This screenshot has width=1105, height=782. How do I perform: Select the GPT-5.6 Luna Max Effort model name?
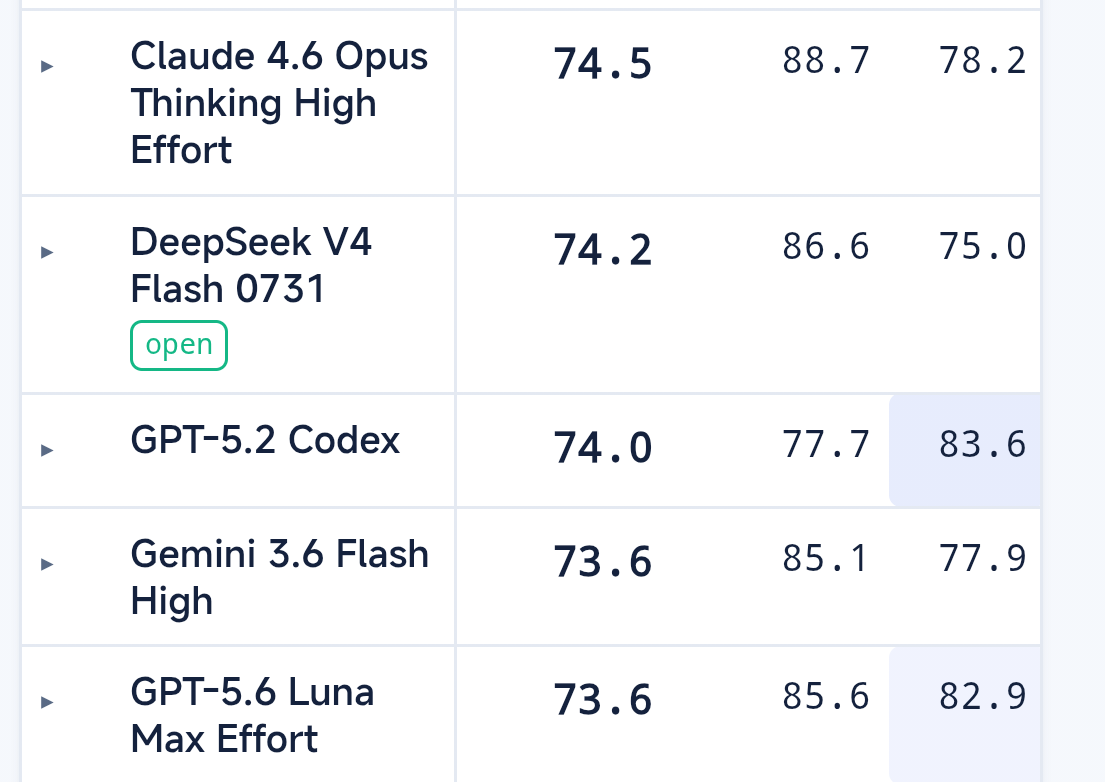252,715
